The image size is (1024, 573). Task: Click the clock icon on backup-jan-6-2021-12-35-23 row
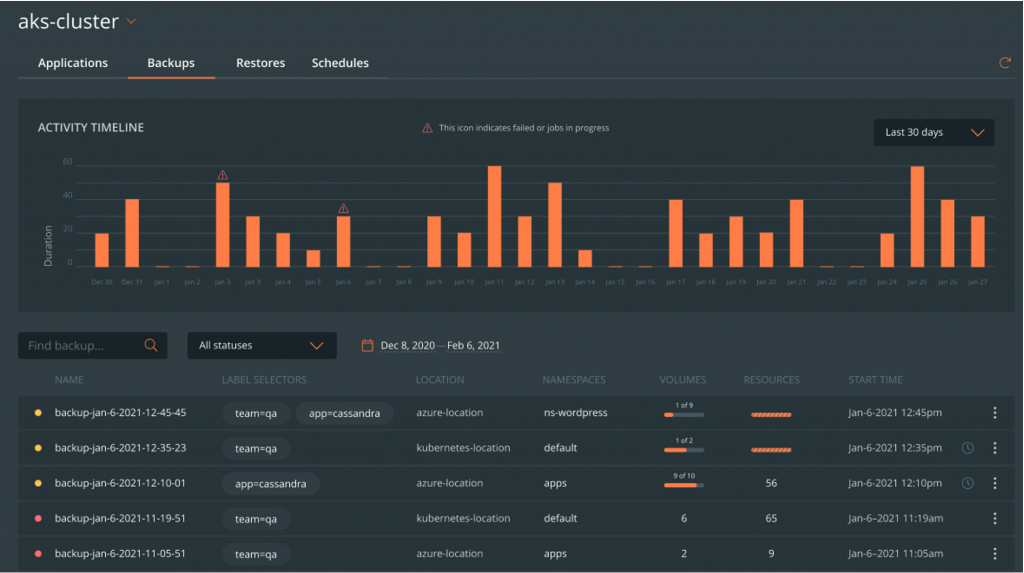[967, 448]
